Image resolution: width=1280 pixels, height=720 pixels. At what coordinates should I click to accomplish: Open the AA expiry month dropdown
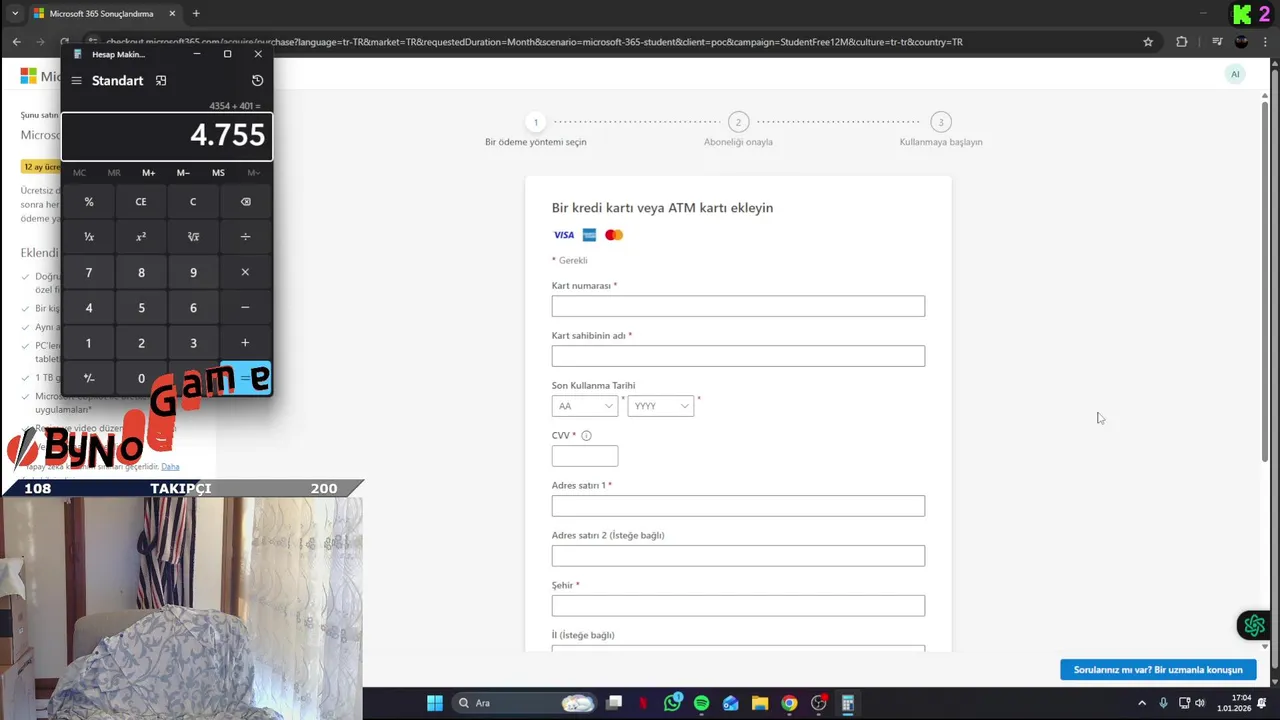[x=585, y=406]
